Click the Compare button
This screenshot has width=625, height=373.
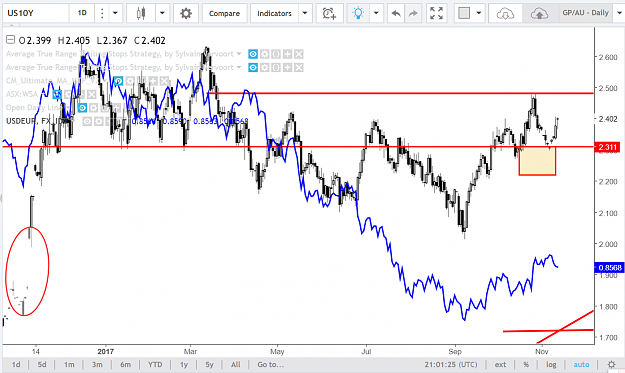224,14
